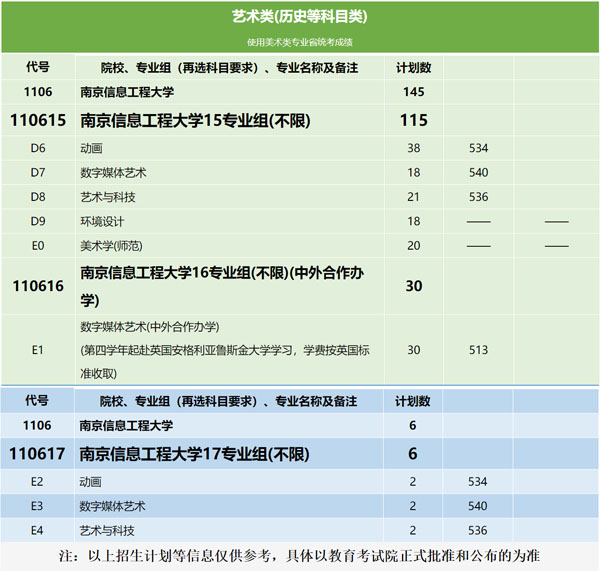Click 南京信息工程大学17专业组(不限)
Image resolution: width=600 pixels, height=572 pixels.
coord(194,454)
